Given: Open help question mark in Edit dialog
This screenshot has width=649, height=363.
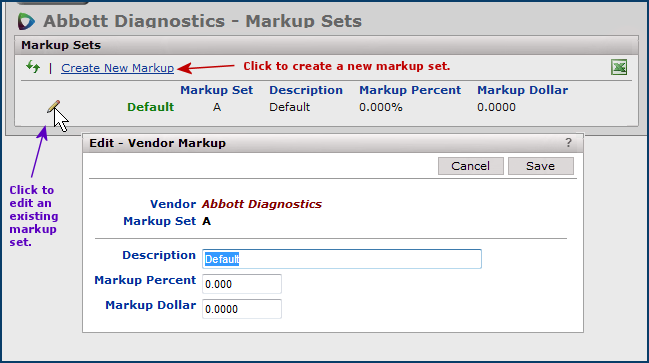Looking at the screenshot, I should [568, 142].
